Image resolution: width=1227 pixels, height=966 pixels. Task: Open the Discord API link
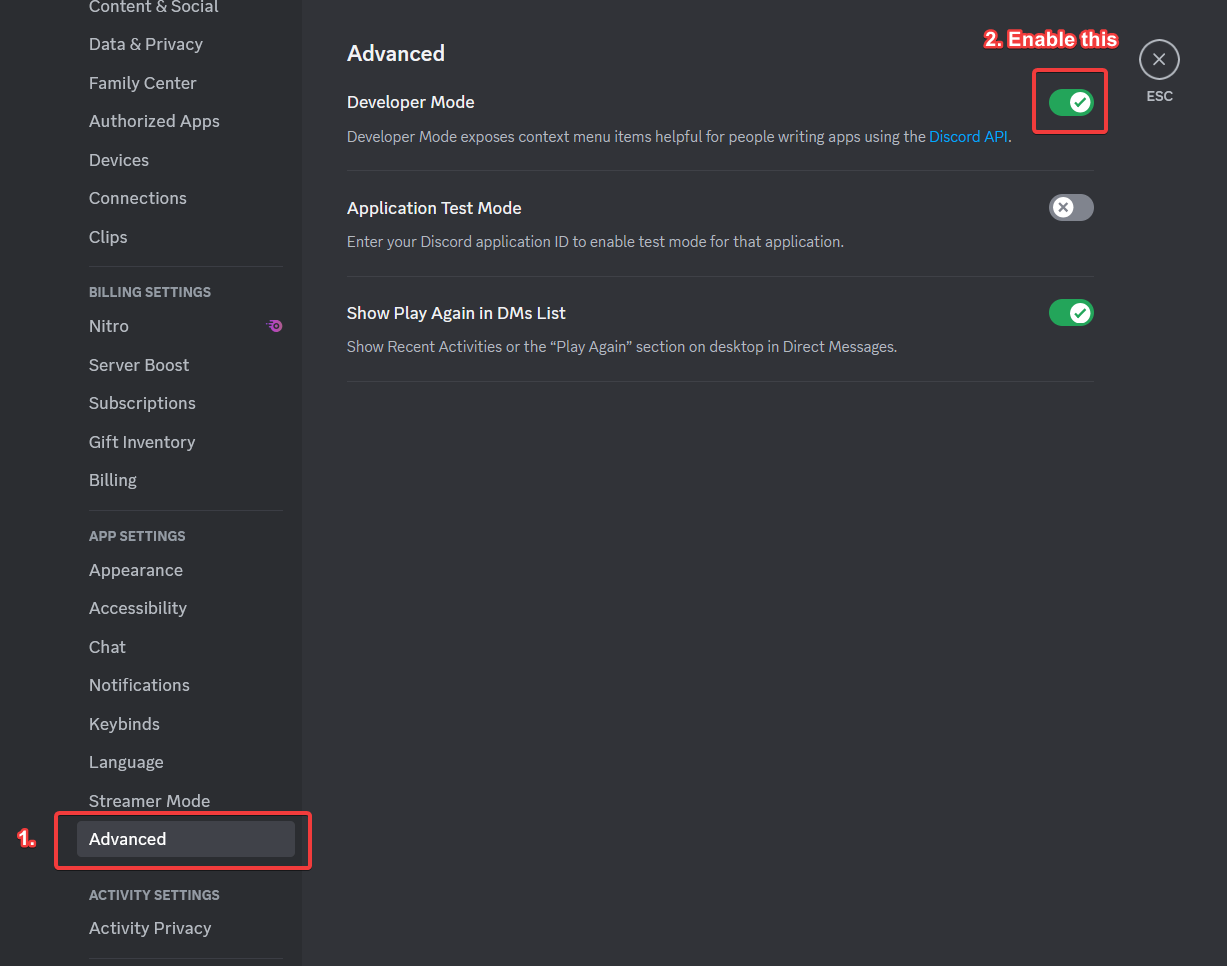[968, 137]
